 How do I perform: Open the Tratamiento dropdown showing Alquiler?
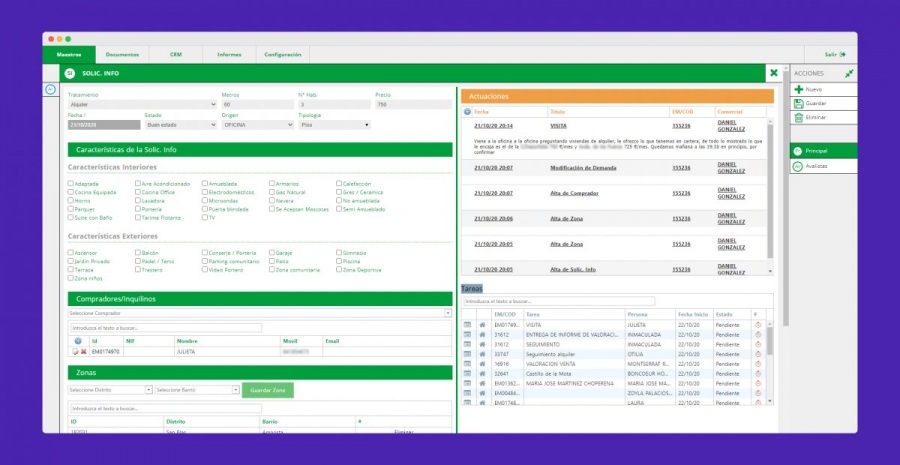point(140,104)
